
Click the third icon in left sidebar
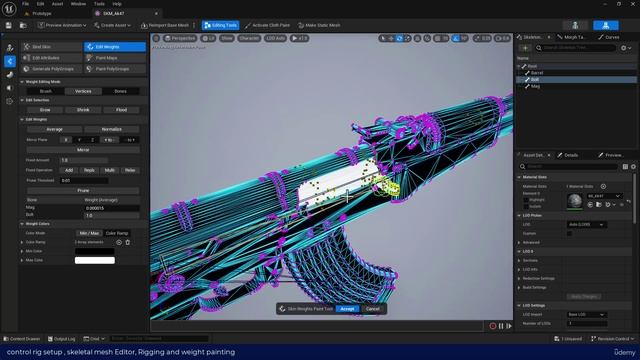click(10, 75)
